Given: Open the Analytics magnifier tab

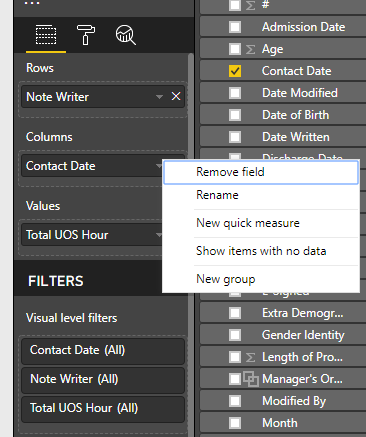Looking at the screenshot, I should [125, 35].
